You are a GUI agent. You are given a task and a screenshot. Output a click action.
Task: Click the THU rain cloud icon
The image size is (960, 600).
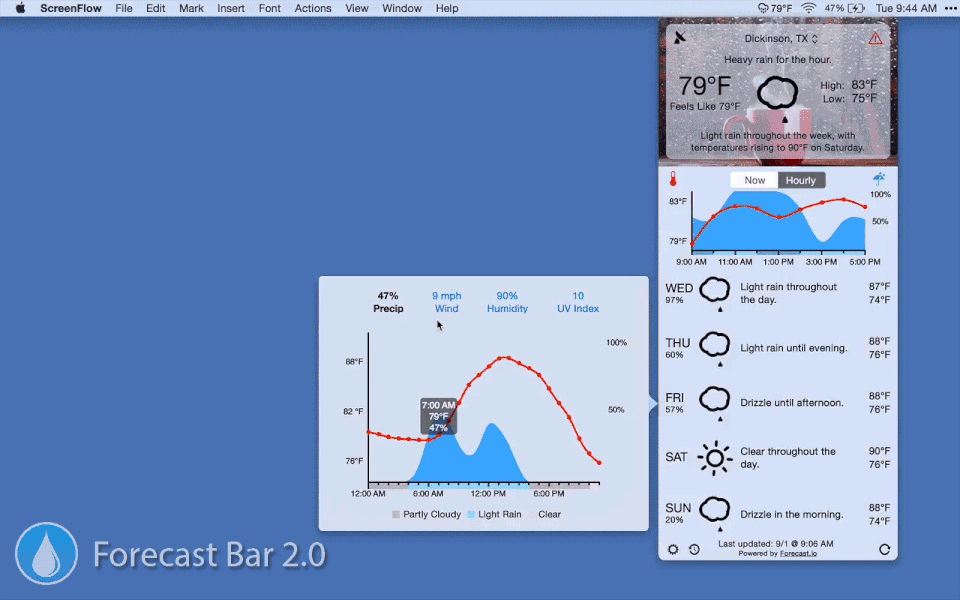pyautogui.click(x=714, y=348)
